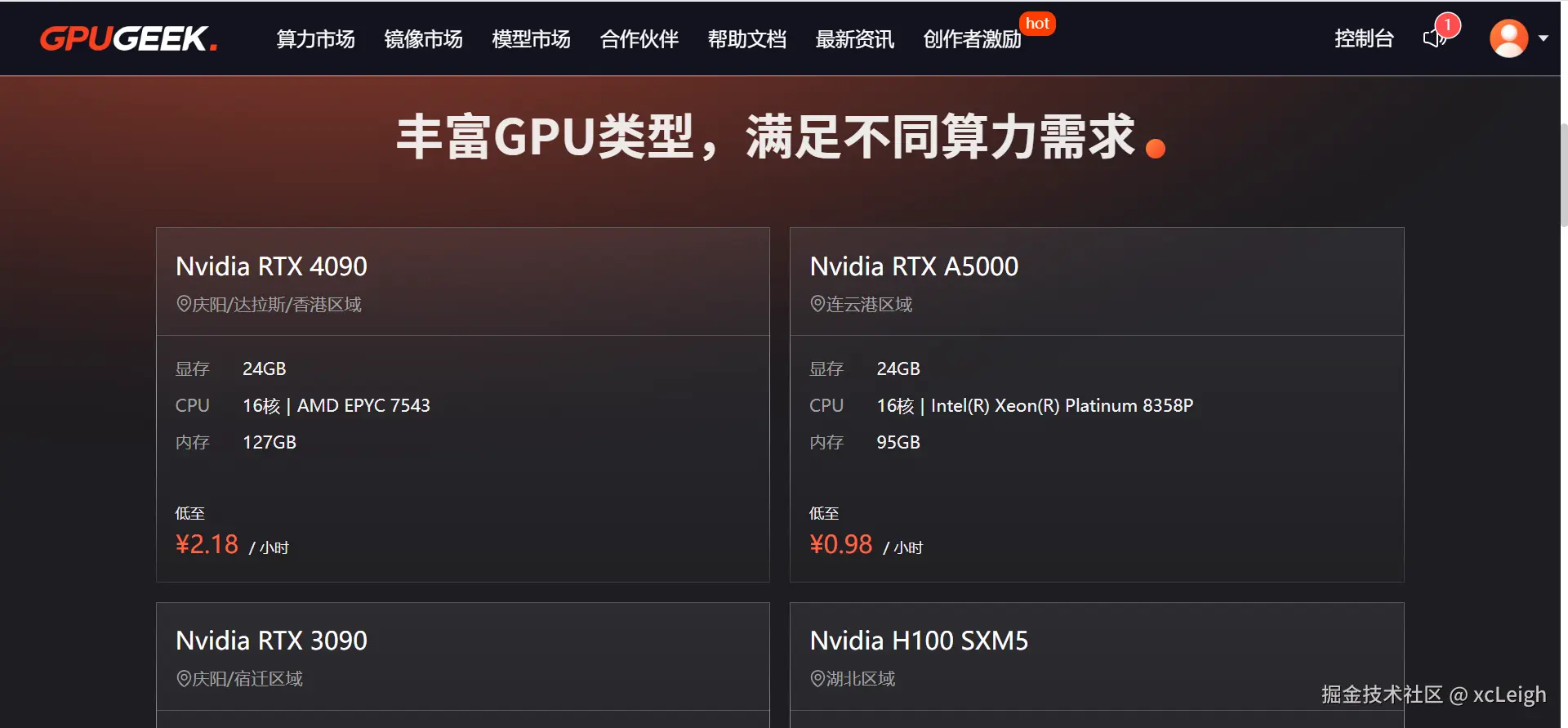Open 创作者激励 in navigation
The height and width of the screenshot is (728, 1568).
tap(972, 39)
